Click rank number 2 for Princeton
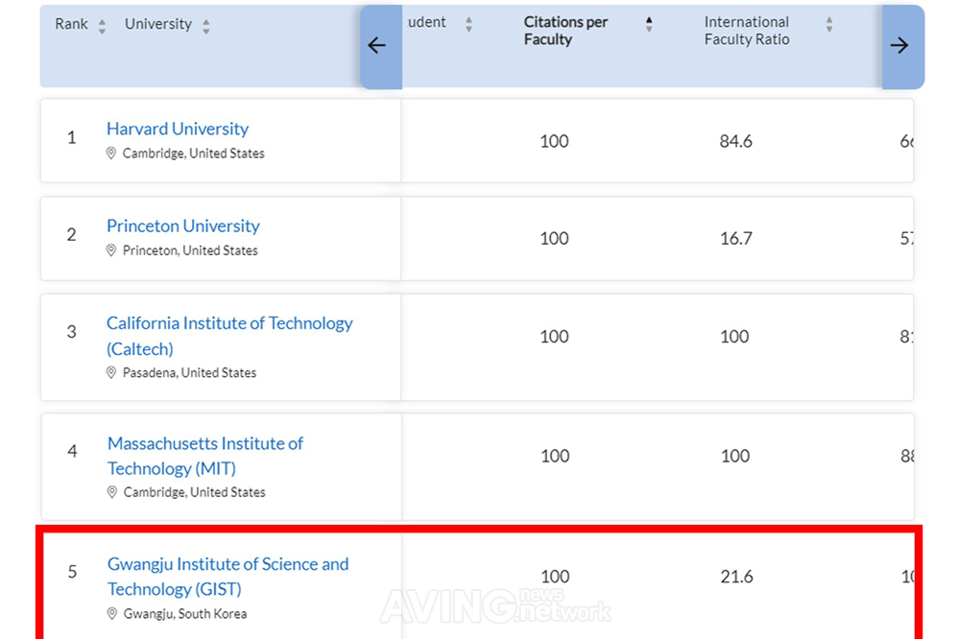 pos(72,234)
